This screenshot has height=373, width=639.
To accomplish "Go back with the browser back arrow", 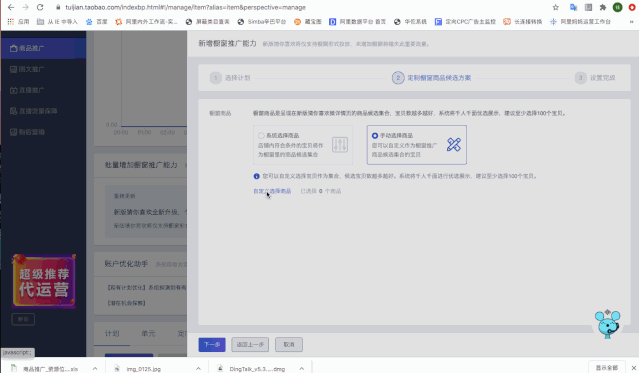I will (11, 7).
